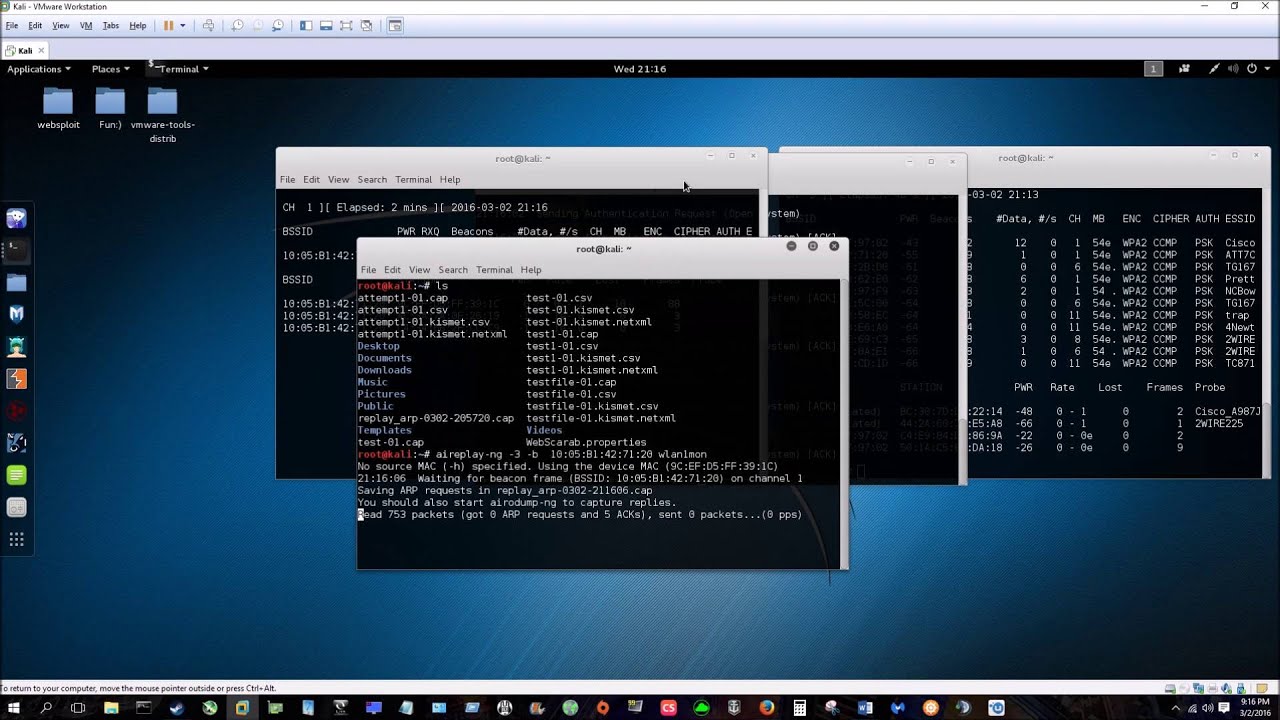
Task: Open View menu in front terminal window
Action: tap(419, 270)
